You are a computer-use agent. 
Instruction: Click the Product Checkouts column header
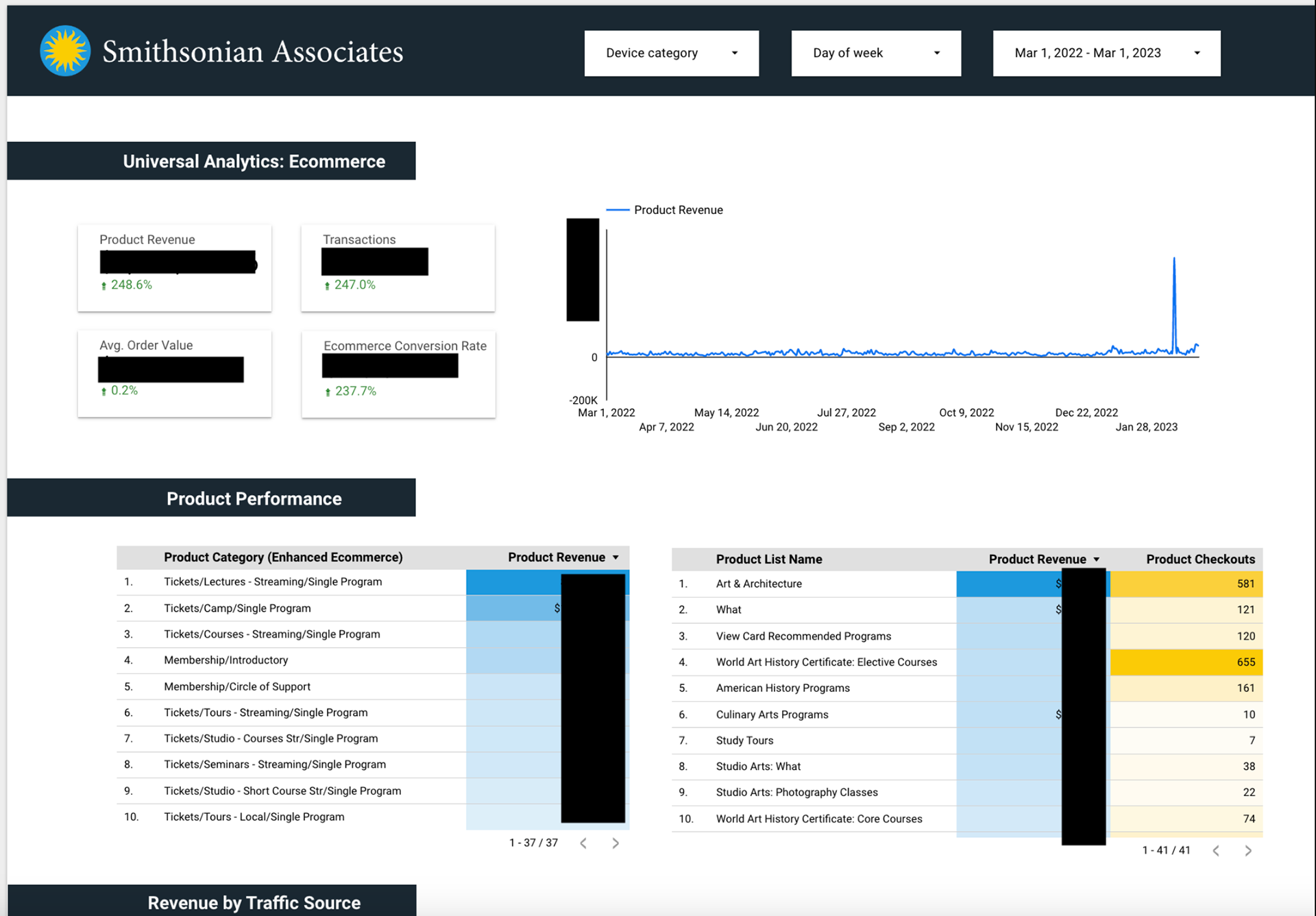pyautogui.click(x=1200, y=559)
